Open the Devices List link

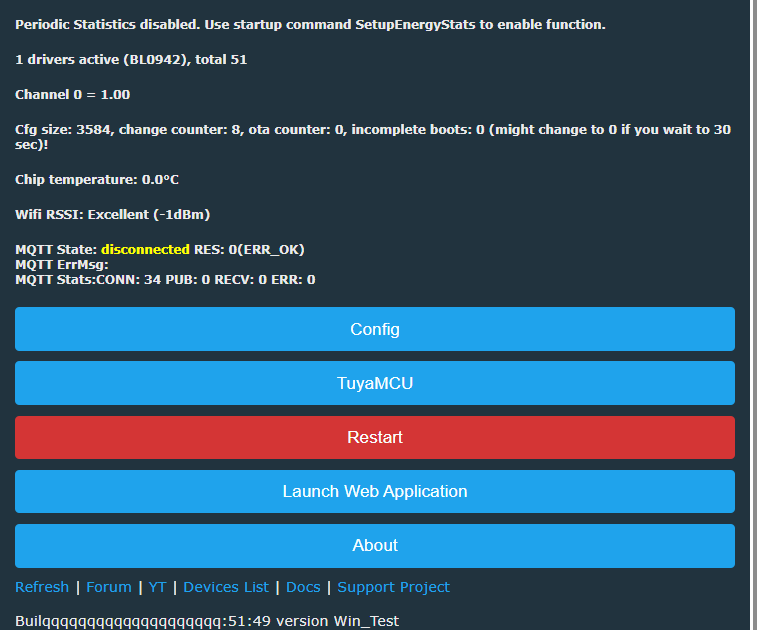coord(226,587)
